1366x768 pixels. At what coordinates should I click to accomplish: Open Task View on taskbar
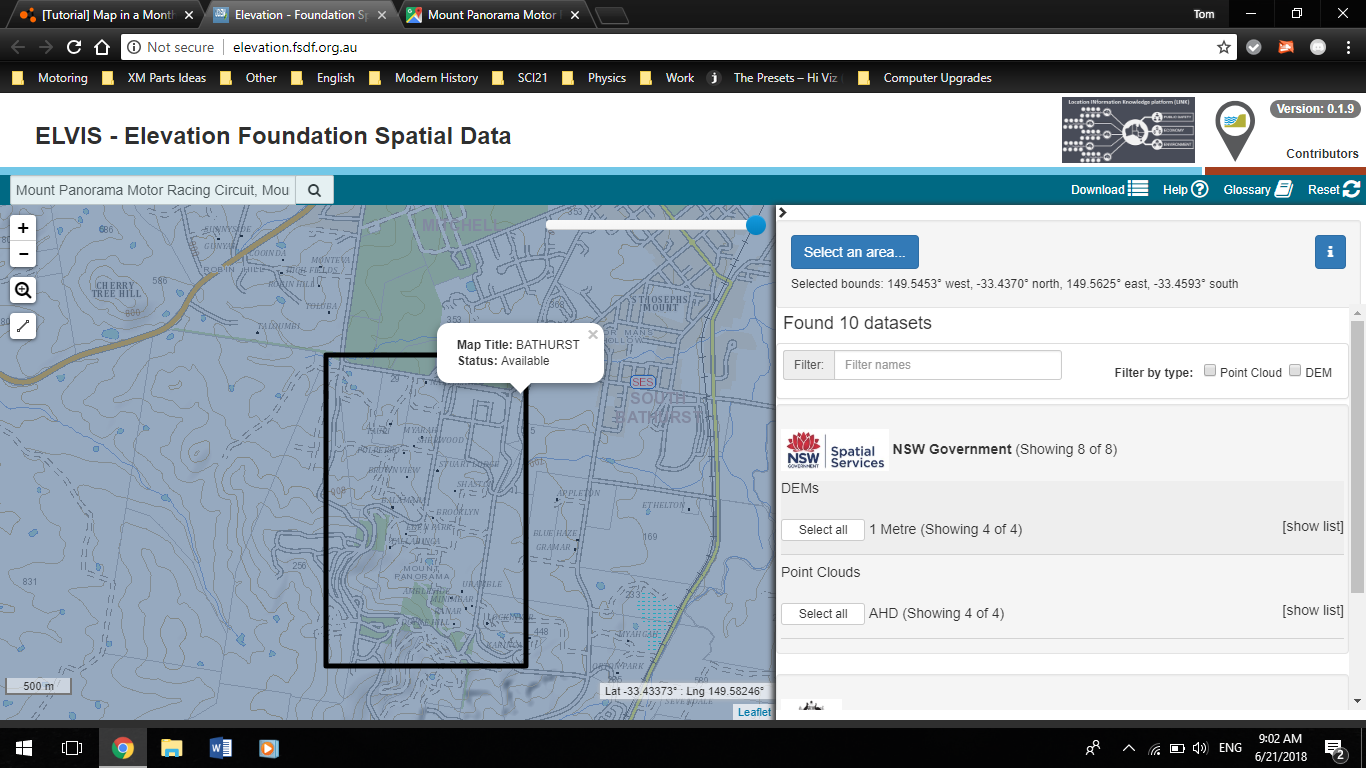coord(72,748)
